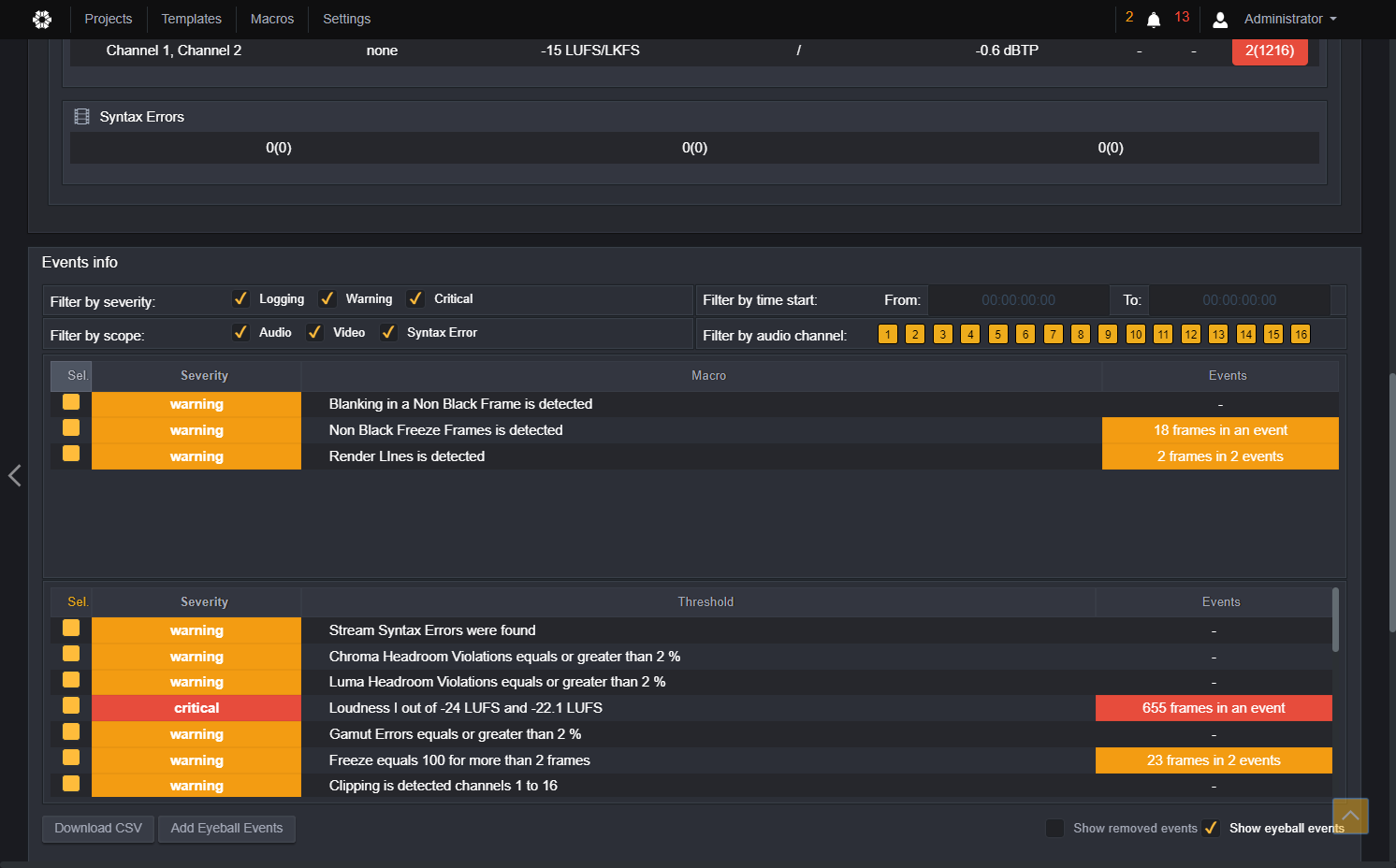
Task: Open the Macros menu
Action: coord(272,19)
